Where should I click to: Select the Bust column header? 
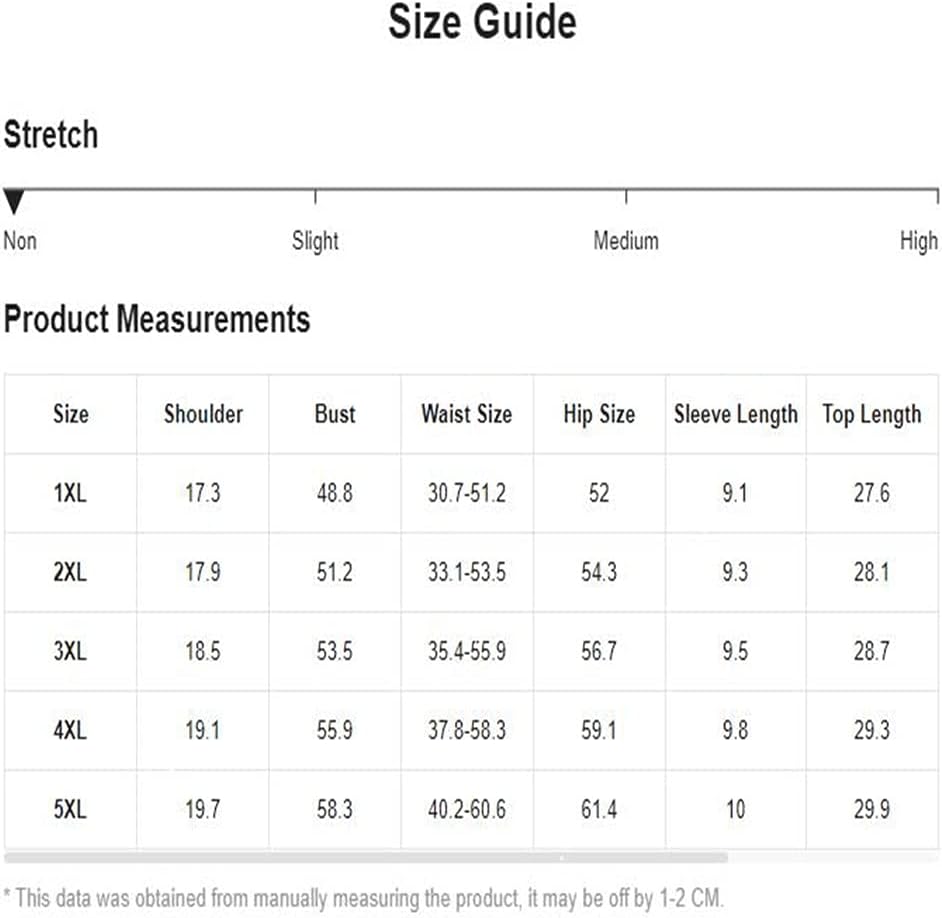tap(335, 414)
